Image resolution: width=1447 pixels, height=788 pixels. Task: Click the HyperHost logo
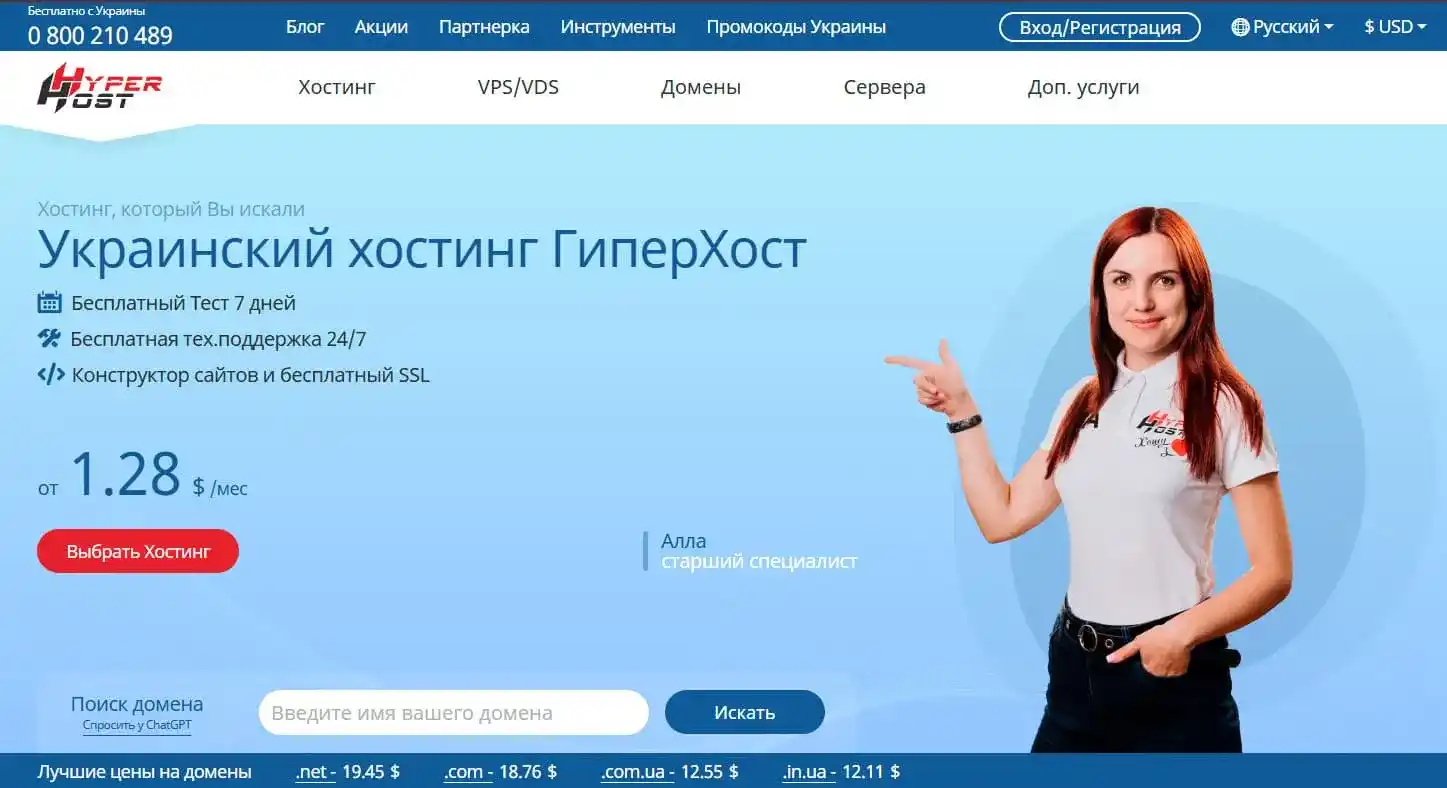click(100, 88)
